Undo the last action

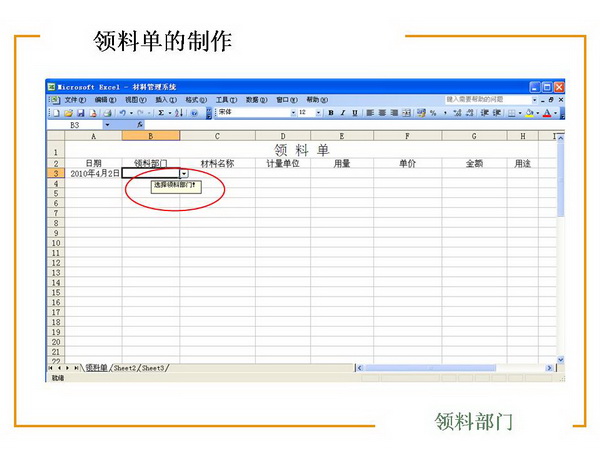(122, 113)
